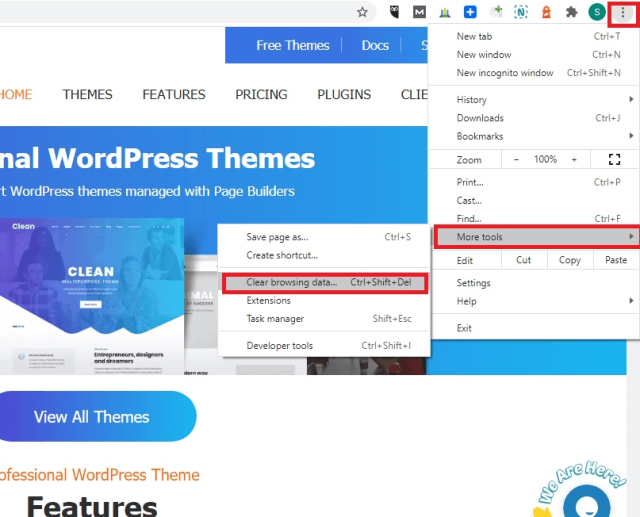
Task: Click Copy in the Edit row
Action: [570, 260]
